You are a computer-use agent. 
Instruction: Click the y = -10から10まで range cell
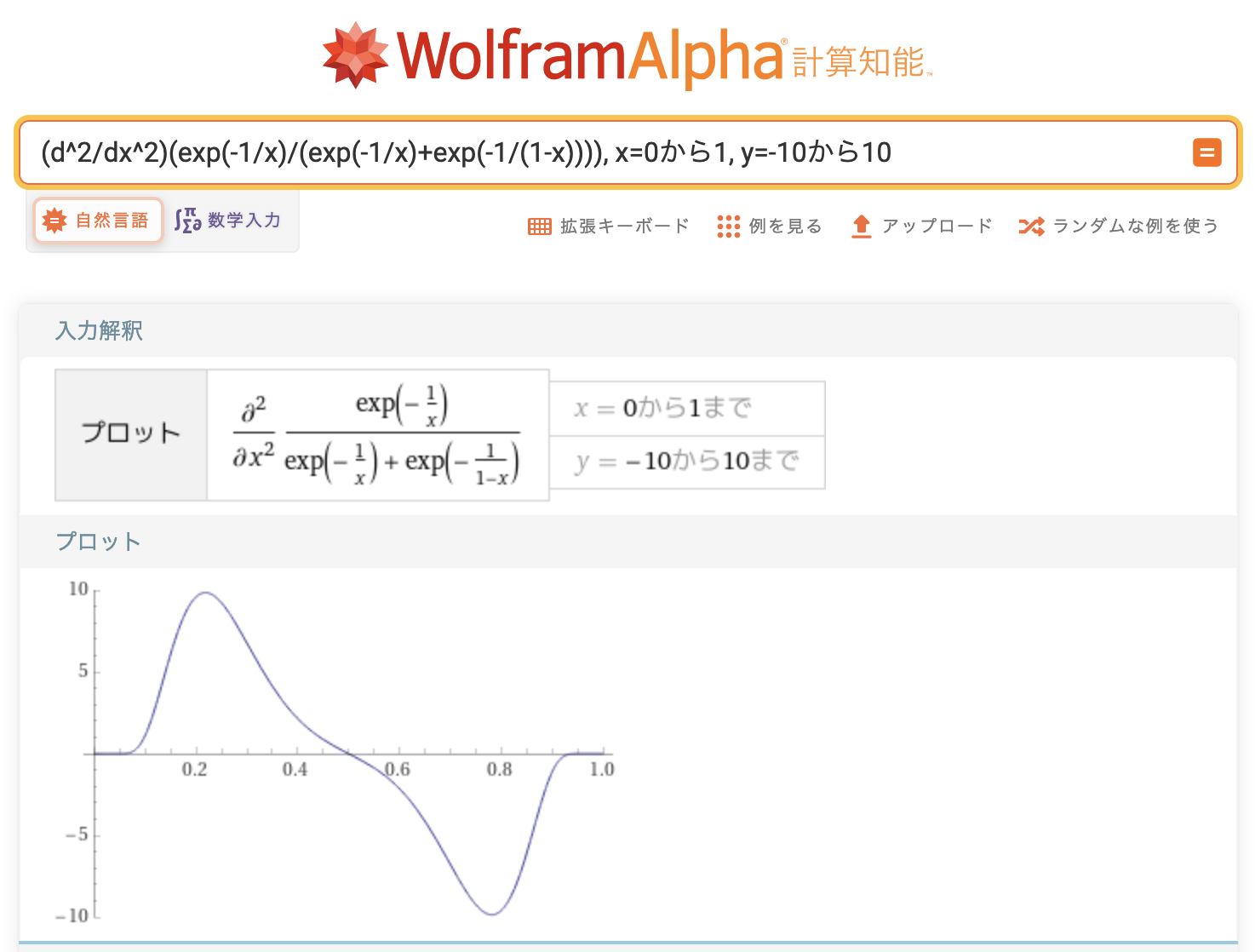[x=687, y=462]
